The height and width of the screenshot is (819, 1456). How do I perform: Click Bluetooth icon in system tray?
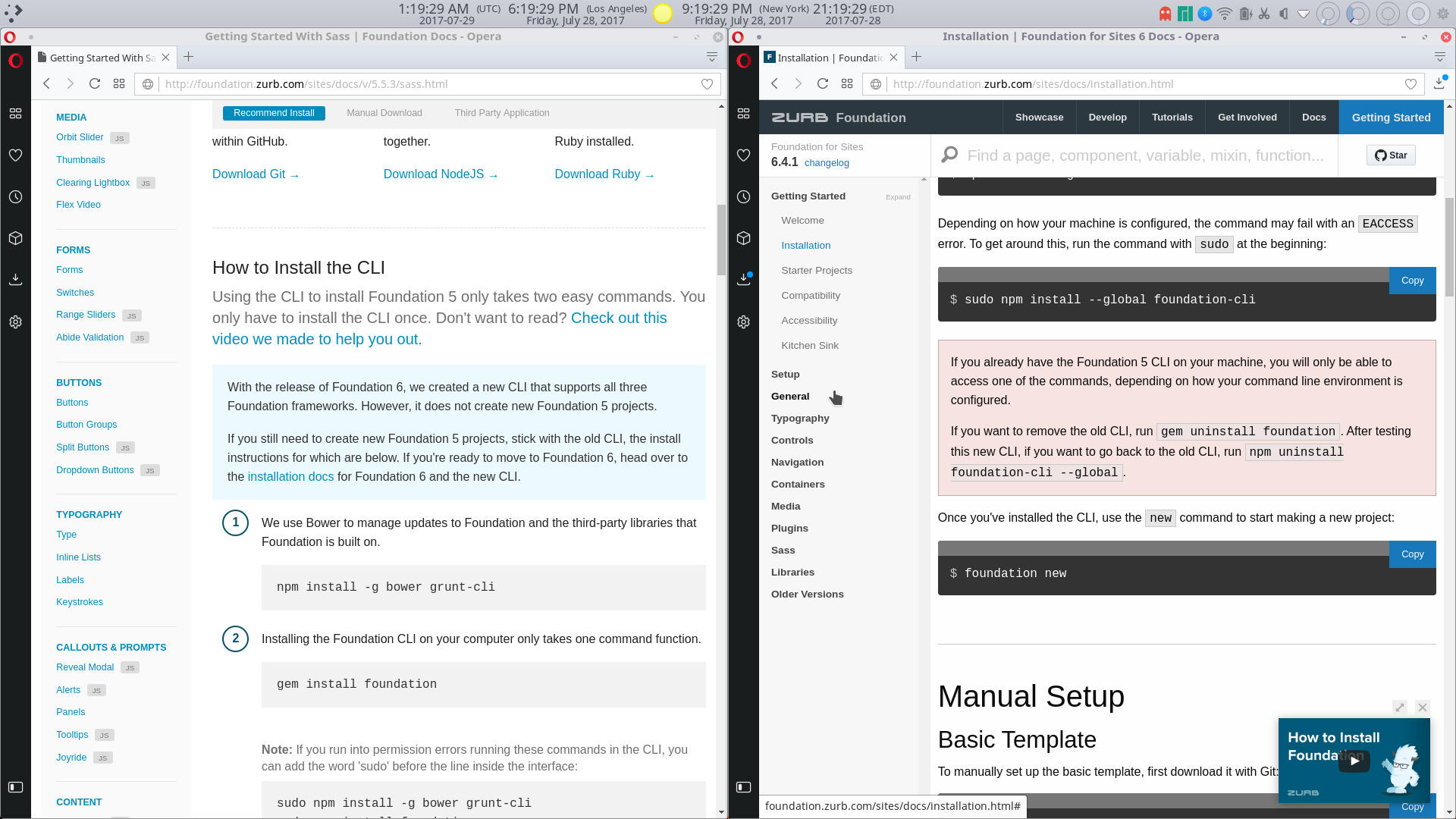(1204, 14)
